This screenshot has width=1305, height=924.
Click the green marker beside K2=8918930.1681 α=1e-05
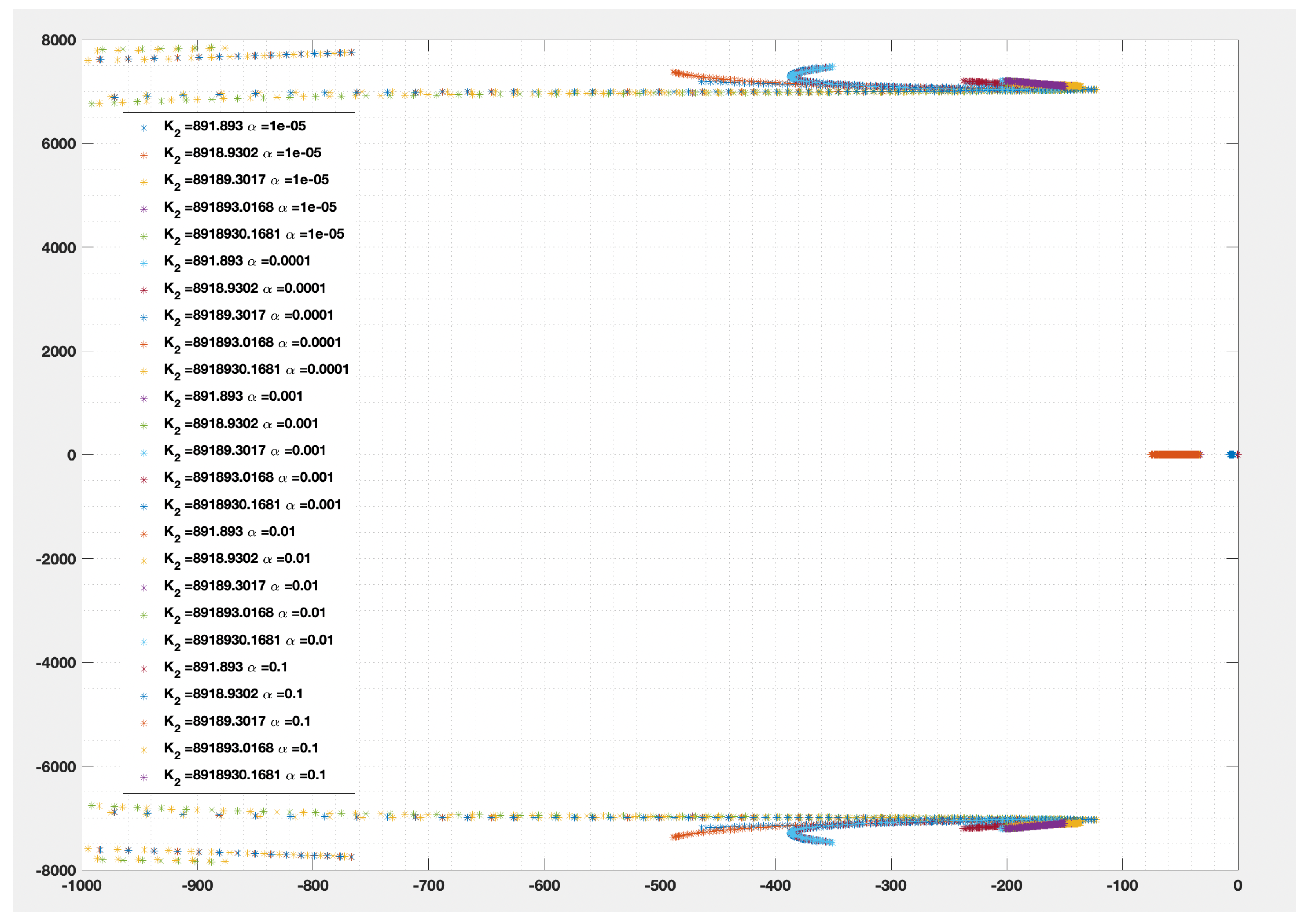[x=144, y=236]
